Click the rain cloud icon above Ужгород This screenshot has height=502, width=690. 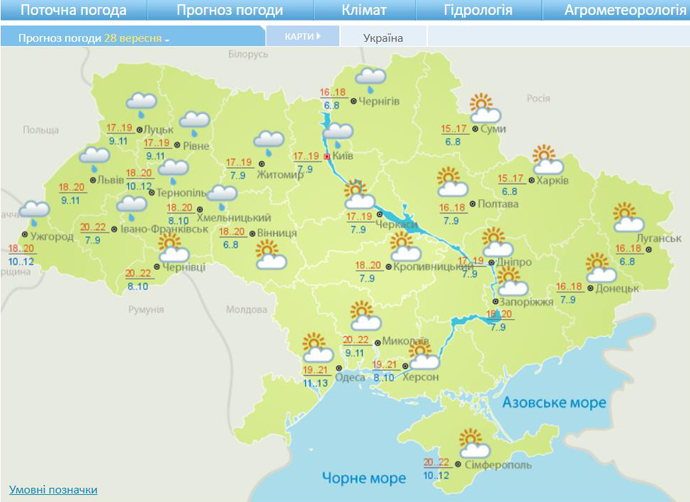[x=35, y=211]
